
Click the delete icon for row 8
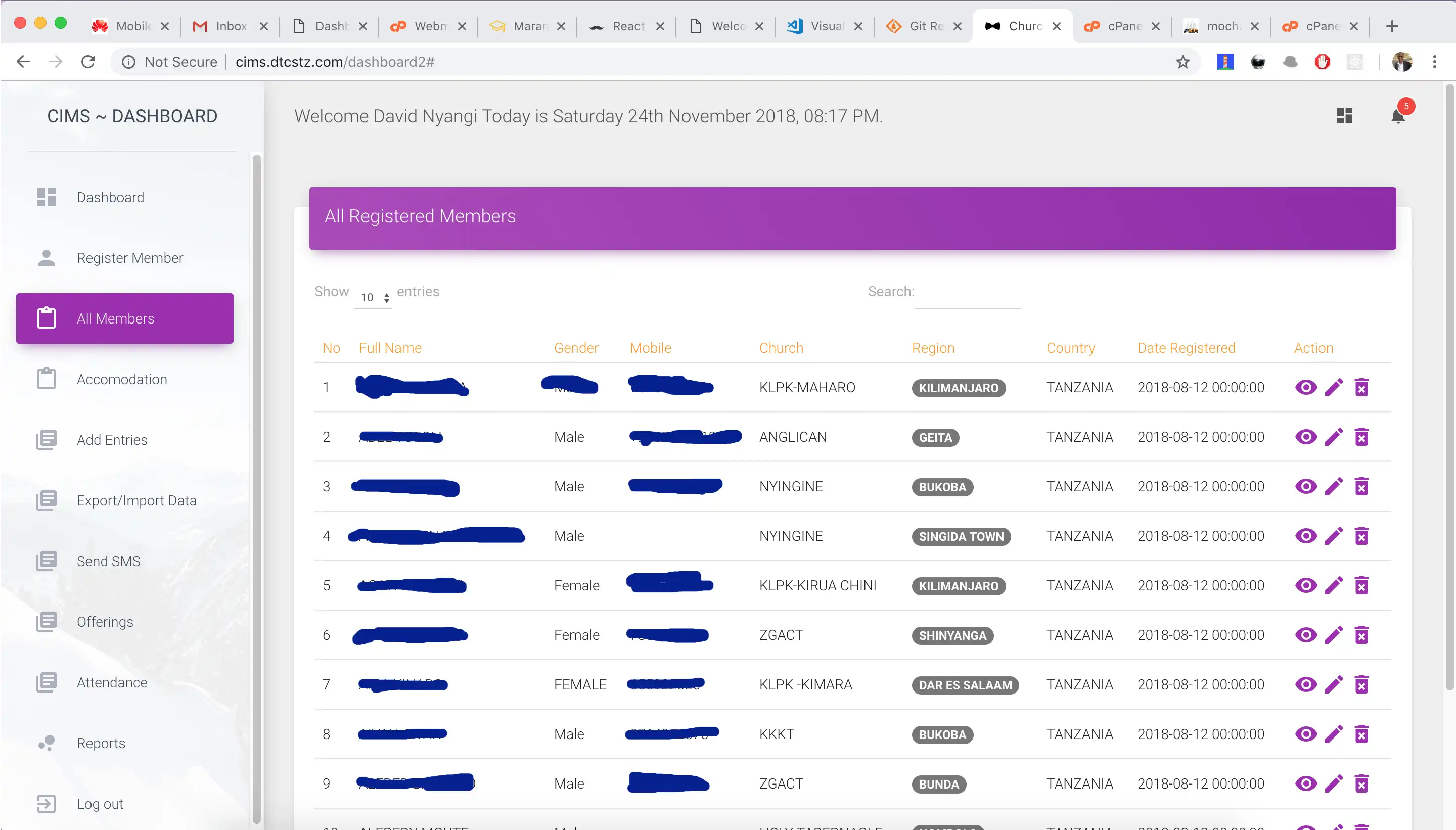pyautogui.click(x=1363, y=734)
